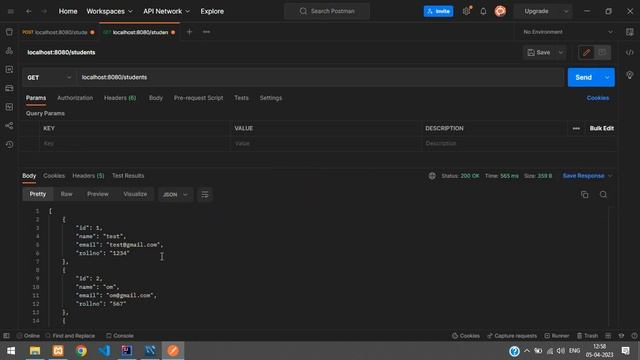This screenshot has height=360, width=640.
Task: Open the APIs sidebar icon
Action: point(9,51)
